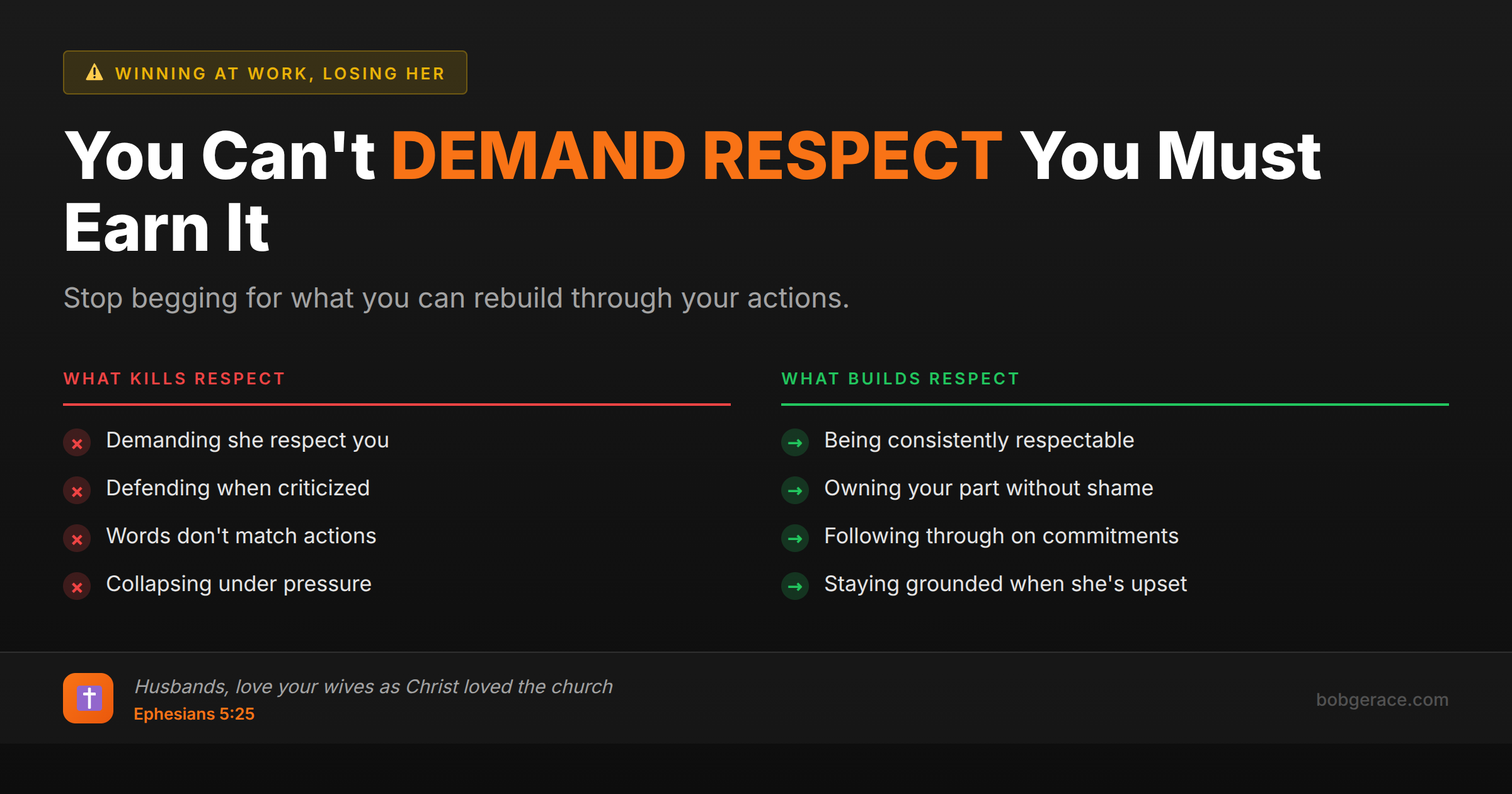
Task: Click the "You Must" headline words
Action: [1171, 156]
